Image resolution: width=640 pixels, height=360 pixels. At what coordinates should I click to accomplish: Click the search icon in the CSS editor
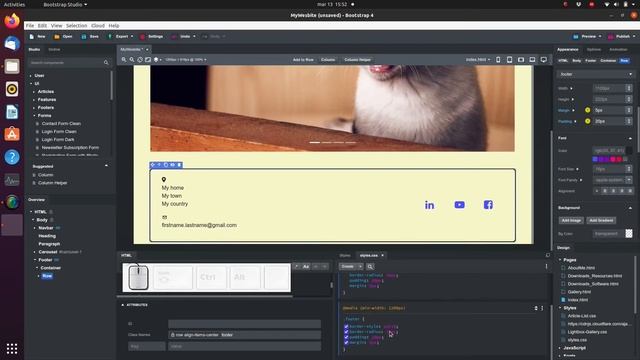pyautogui.click(x=370, y=267)
